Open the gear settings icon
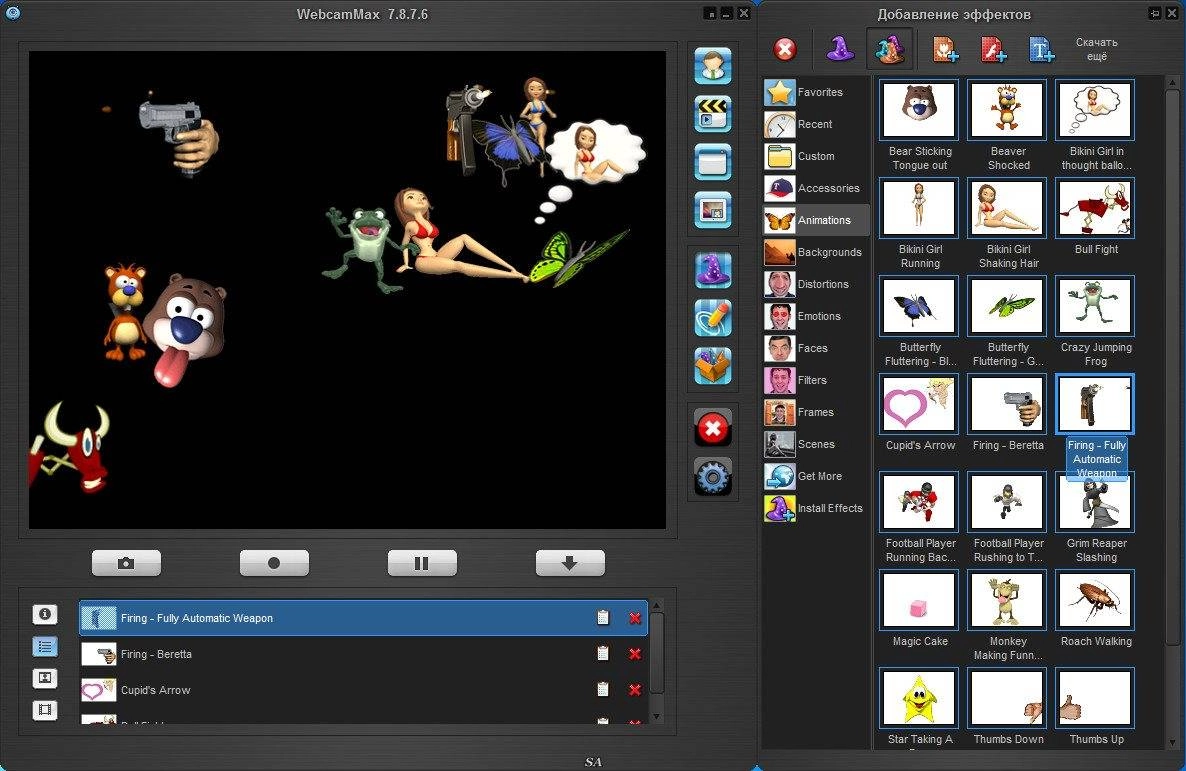Viewport: 1186px width, 771px height. 713,477
